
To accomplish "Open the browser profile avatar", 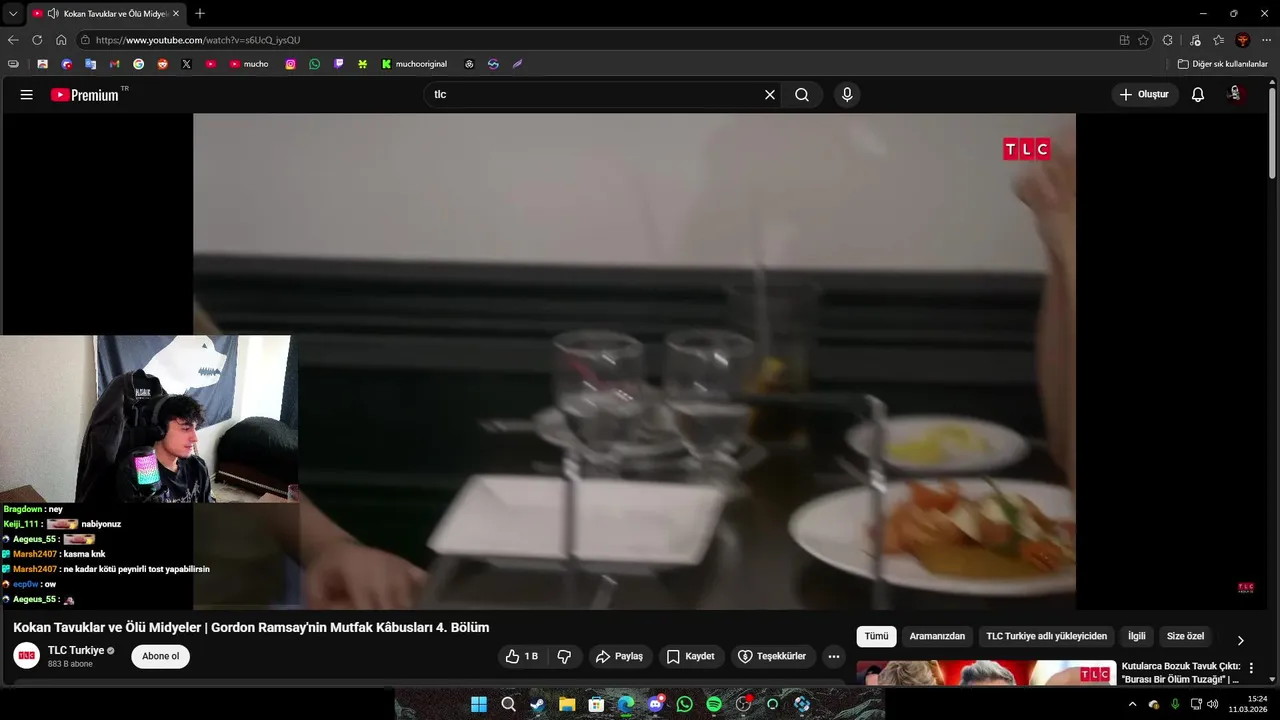I will [x=1242, y=40].
